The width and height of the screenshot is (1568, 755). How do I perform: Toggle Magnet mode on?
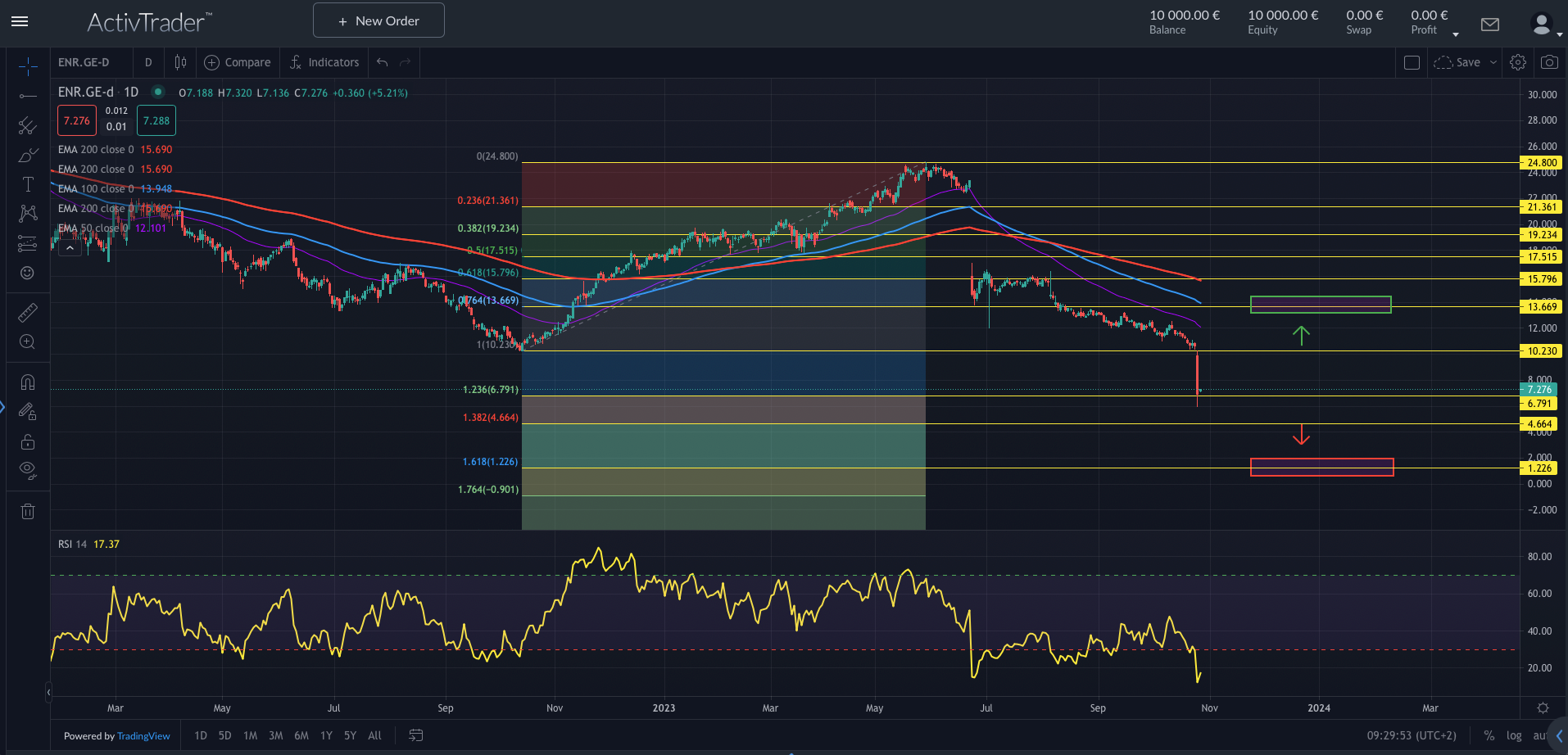(x=28, y=382)
